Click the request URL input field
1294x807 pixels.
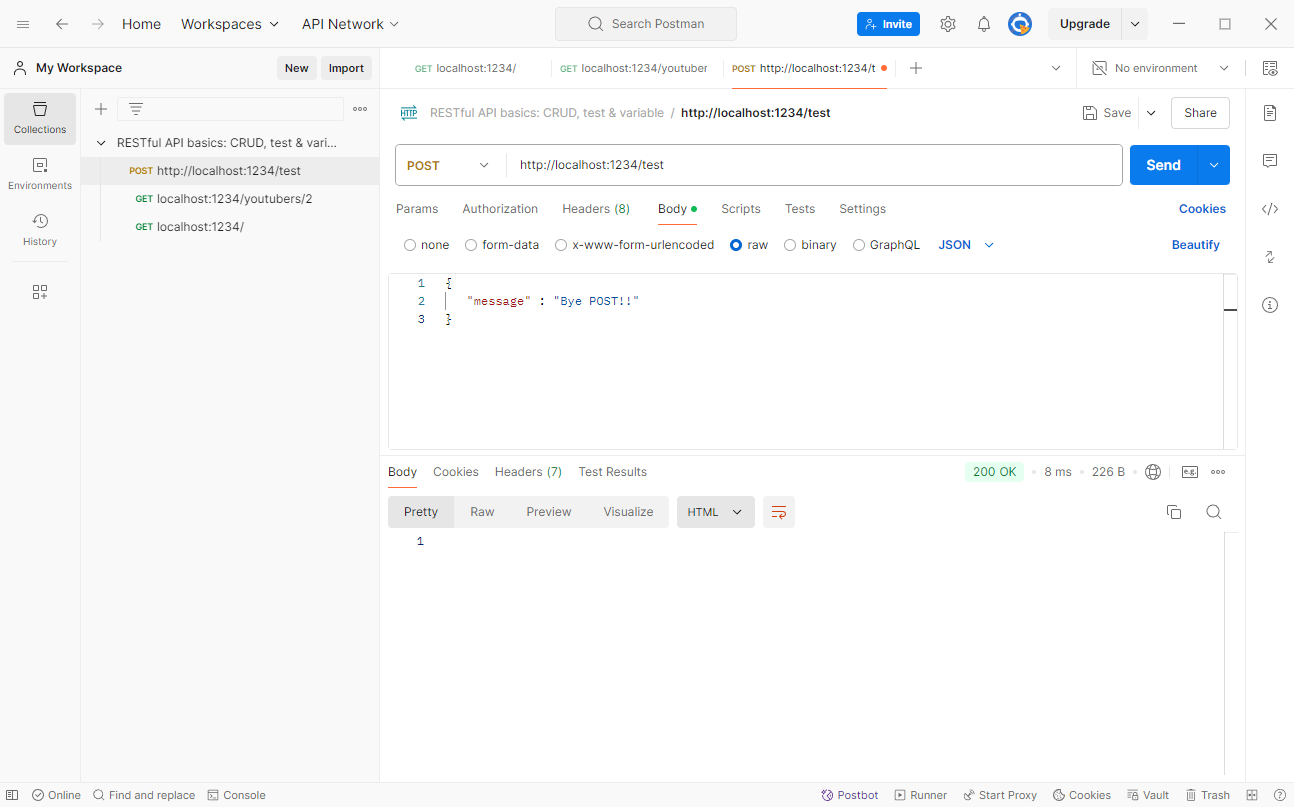point(814,165)
